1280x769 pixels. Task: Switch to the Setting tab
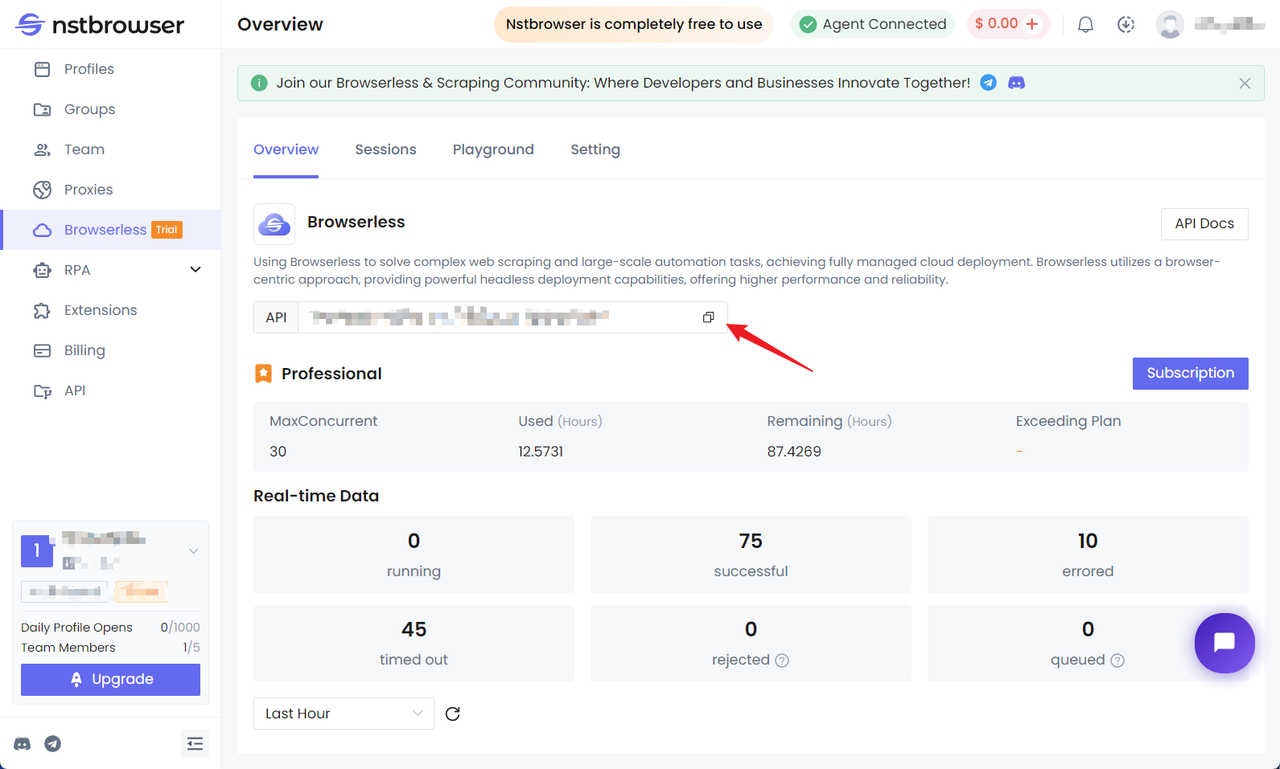pos(595,150)
